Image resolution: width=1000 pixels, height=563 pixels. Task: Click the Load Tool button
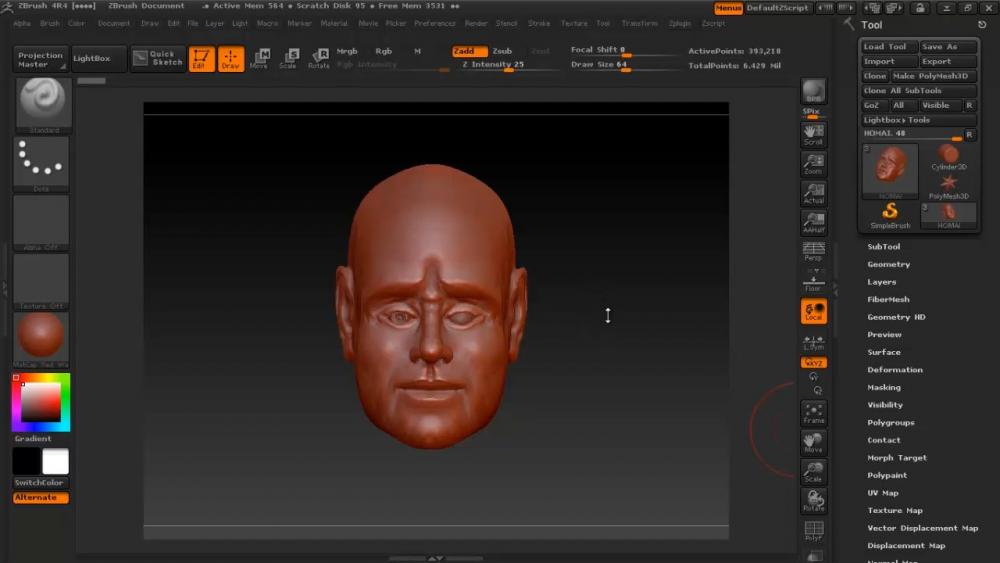tap(887, 47)
